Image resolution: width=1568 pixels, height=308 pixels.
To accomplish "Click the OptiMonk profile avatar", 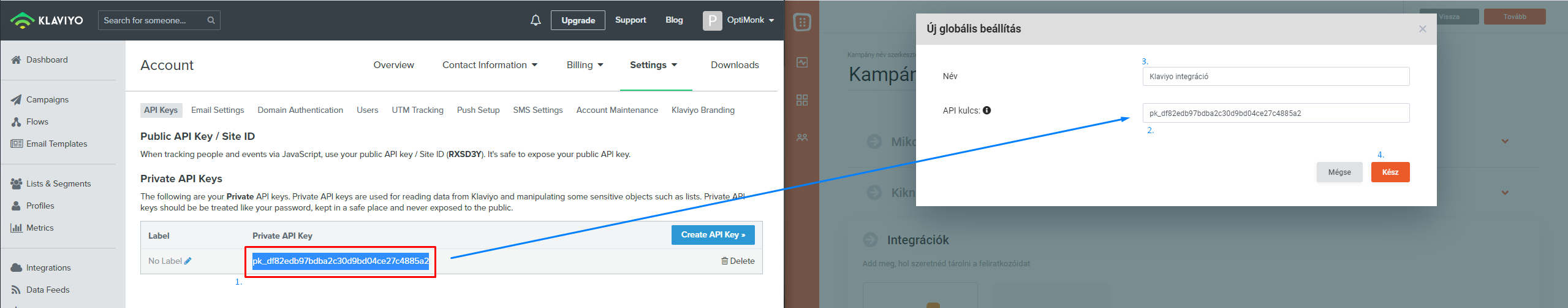I will 712,20.
